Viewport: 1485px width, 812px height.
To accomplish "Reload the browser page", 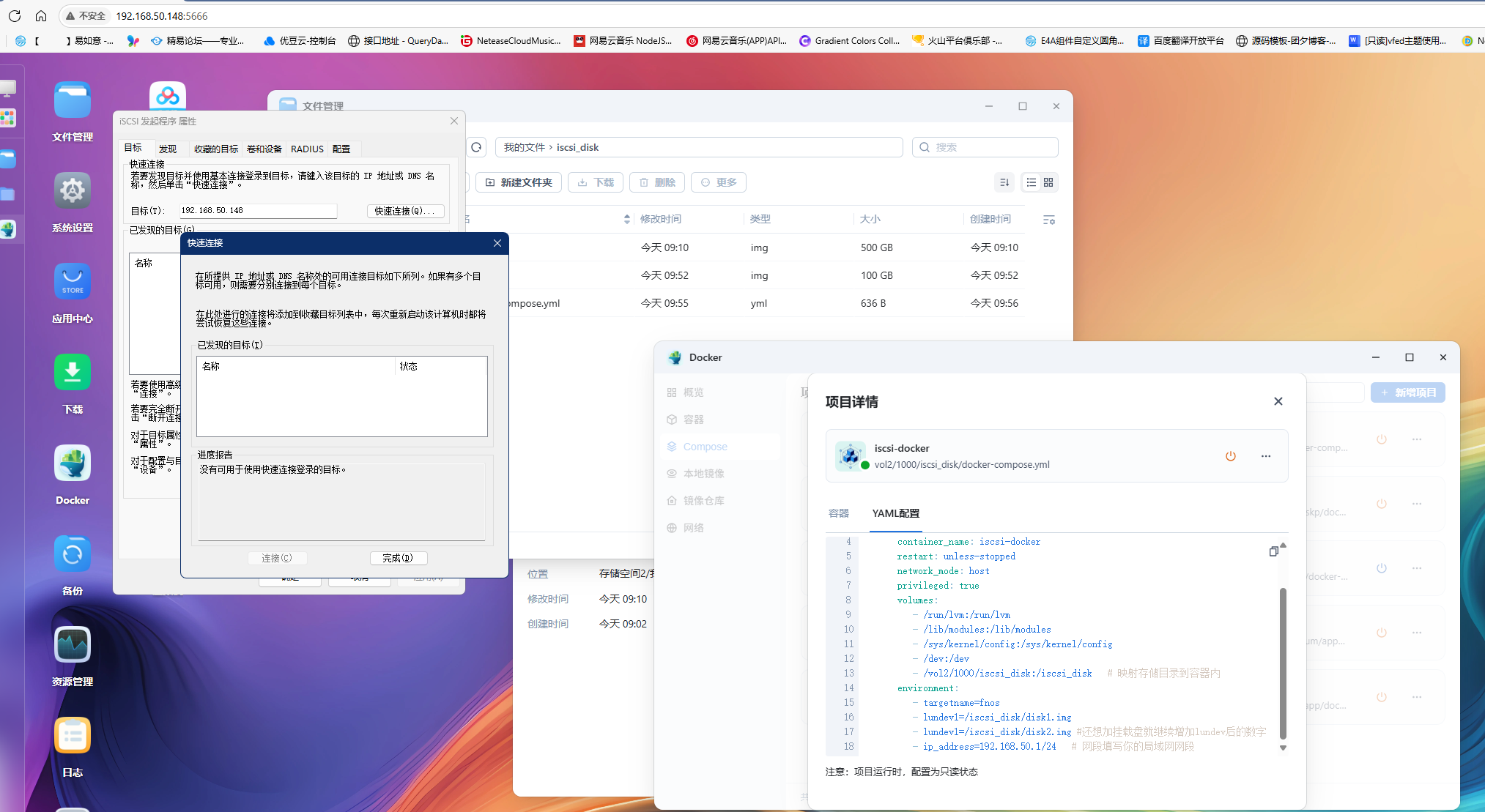I will click(15, 15).
